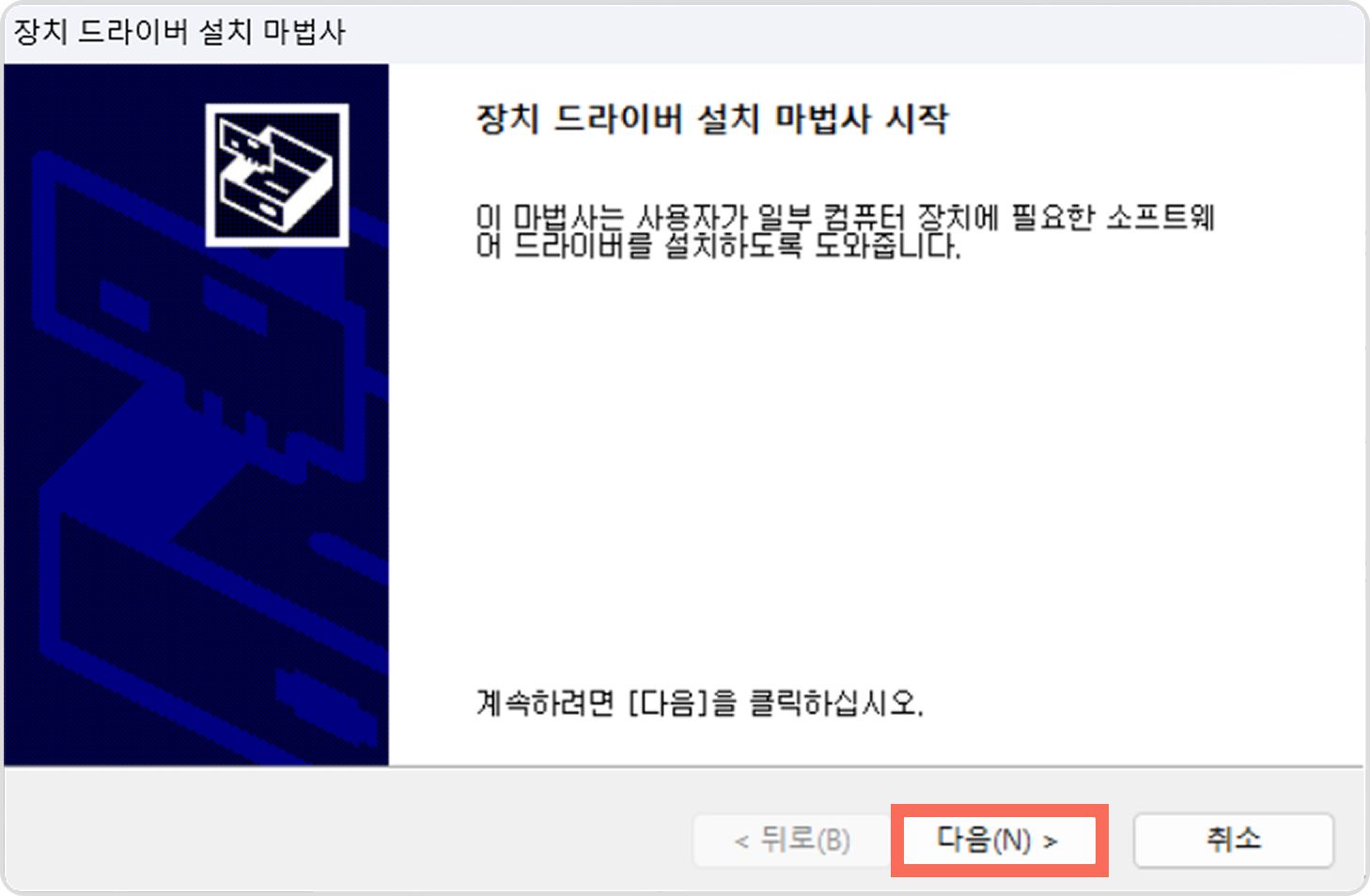Click the word 시작 in the heading
Screen dimensions: 1370x896
click(x=917, y=119)
